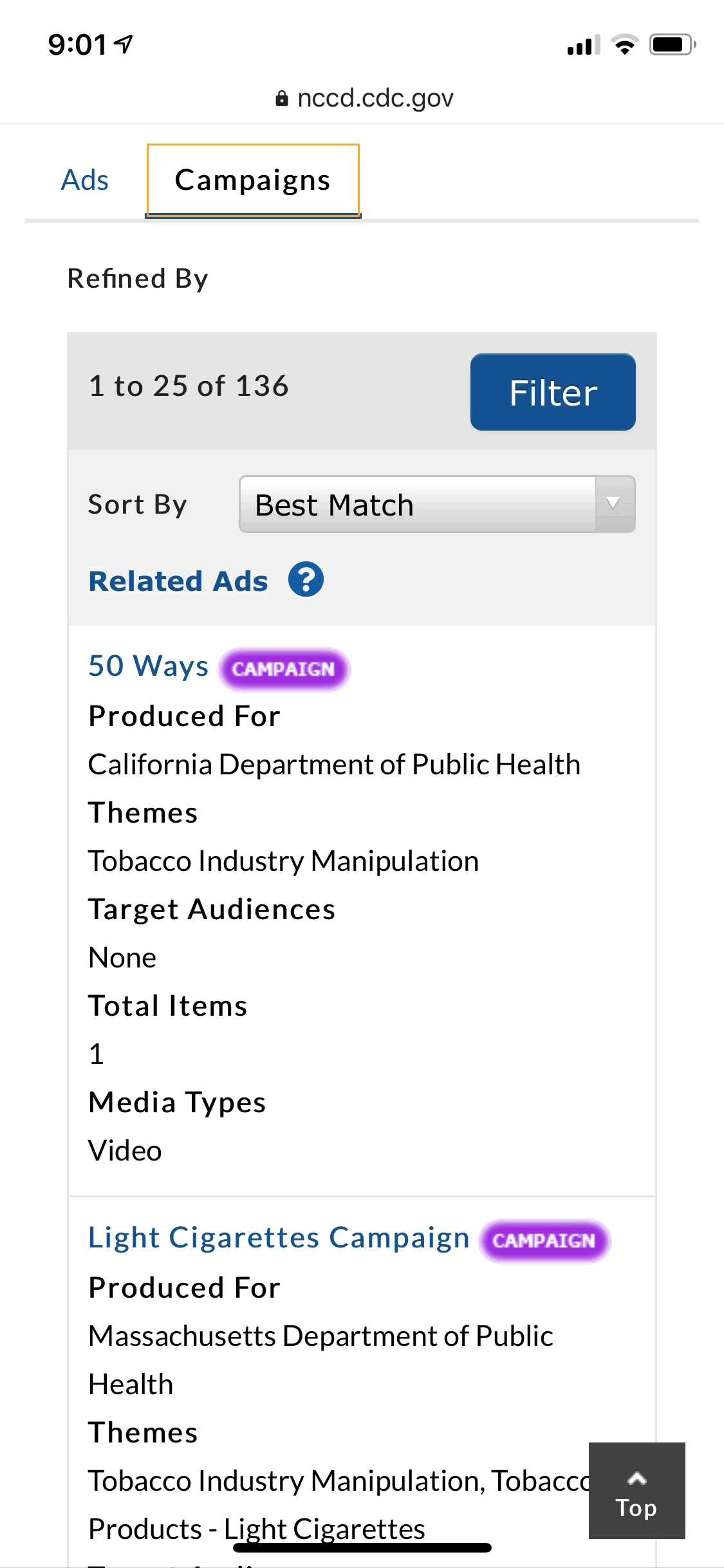Image resolution: width=724 pixels, height=1568 pixels.
Task: Tap the cellular signal strength icon
Action: pos(583,46)
